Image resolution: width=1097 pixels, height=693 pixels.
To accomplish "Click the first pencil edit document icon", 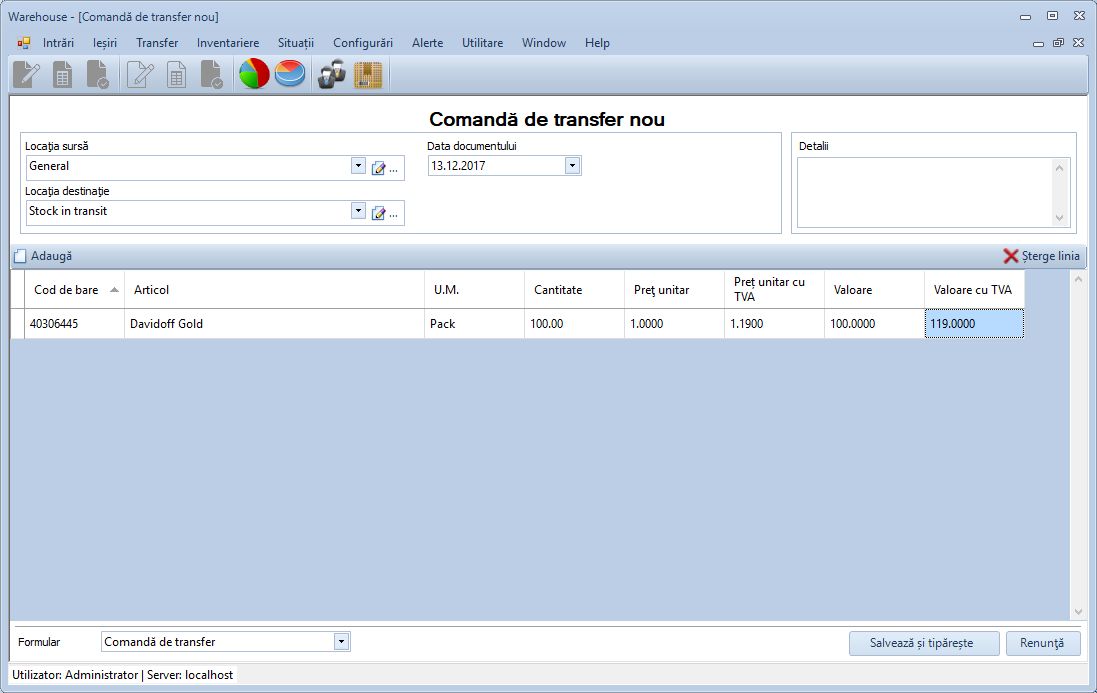I will pos(24,72).
